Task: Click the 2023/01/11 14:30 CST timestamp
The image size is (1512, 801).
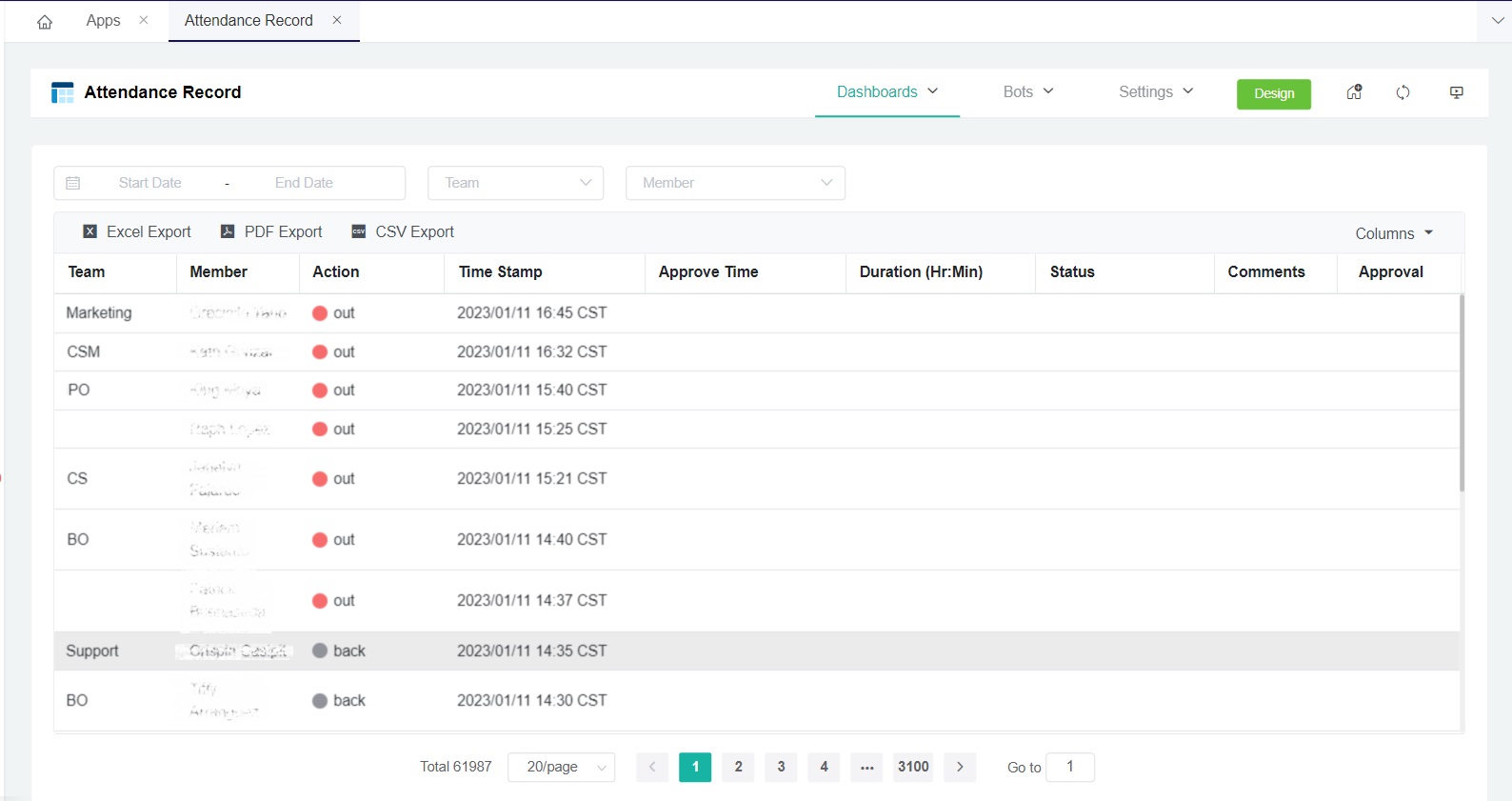Action: [531, 700]
